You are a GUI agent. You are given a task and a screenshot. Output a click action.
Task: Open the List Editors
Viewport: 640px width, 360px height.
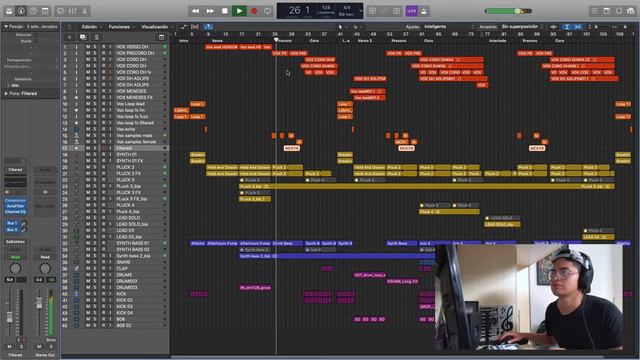coord(595,11)
